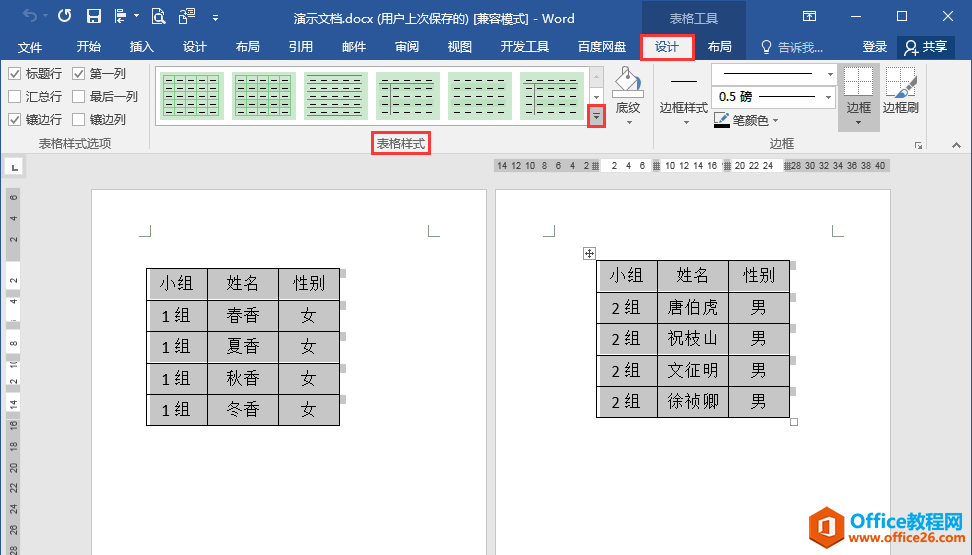Image resolution: width=972 pixels, height=555 pixels.
Task: Open the Shading (底纹) dropdown arrow
Action: click(629, 123)
